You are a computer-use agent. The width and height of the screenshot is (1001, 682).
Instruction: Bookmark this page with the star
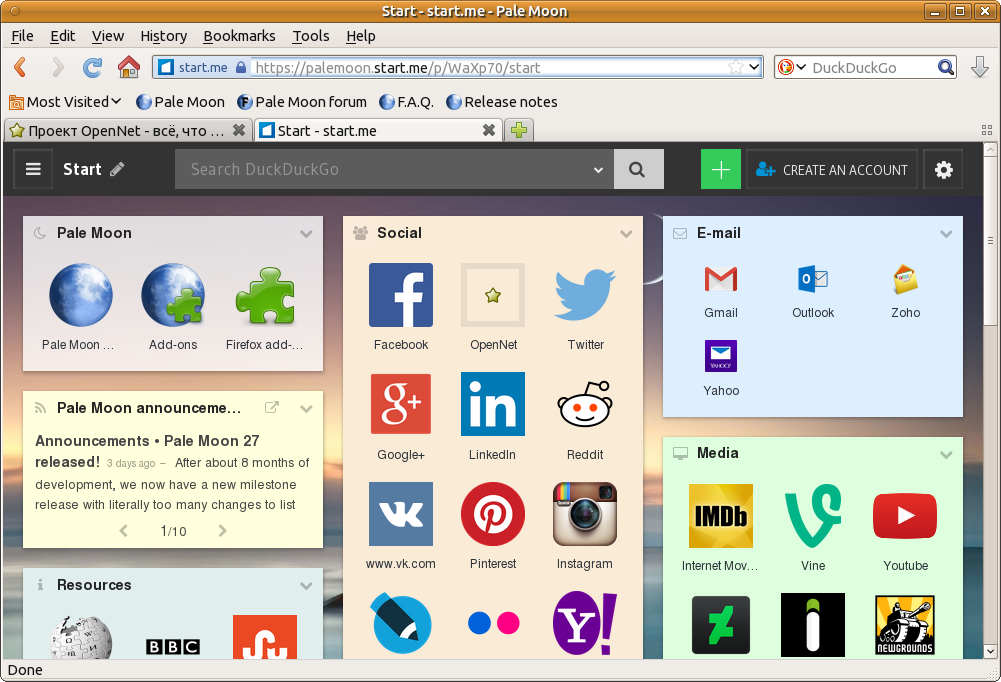pyautogui.click(x=735, y=67)
